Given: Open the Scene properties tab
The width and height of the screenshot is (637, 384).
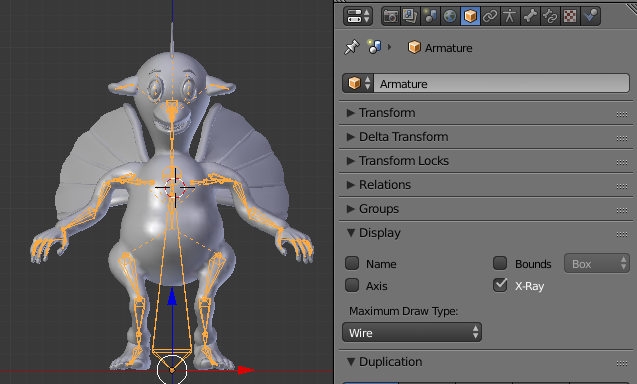Looking at the screenshot, I should tap(430, 16).
